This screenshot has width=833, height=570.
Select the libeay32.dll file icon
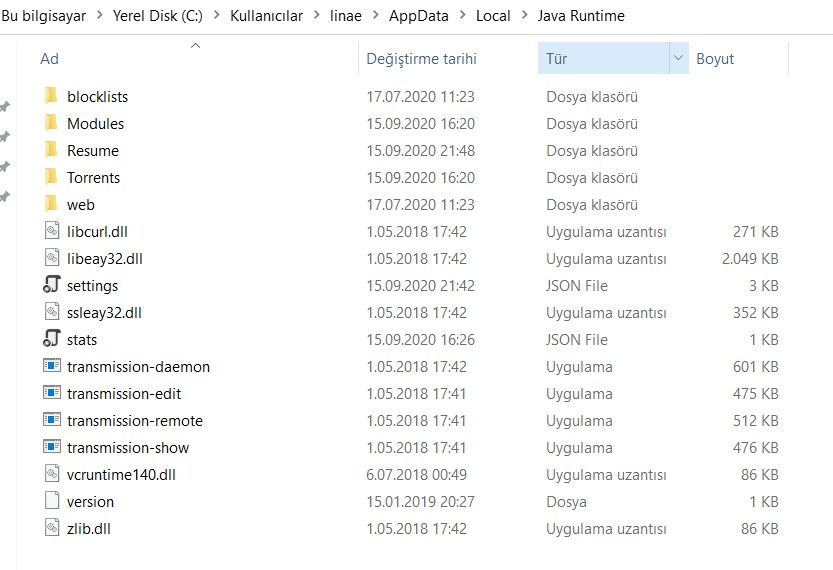[x=52, y=258]
